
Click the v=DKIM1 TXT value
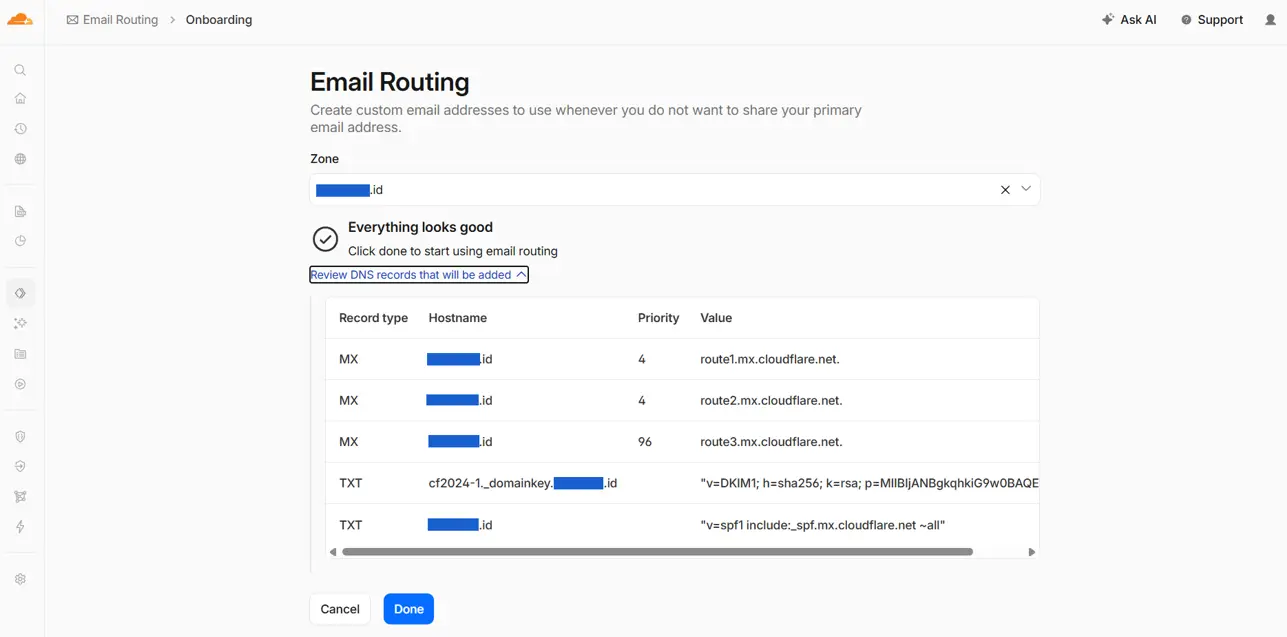coord(869,483)
